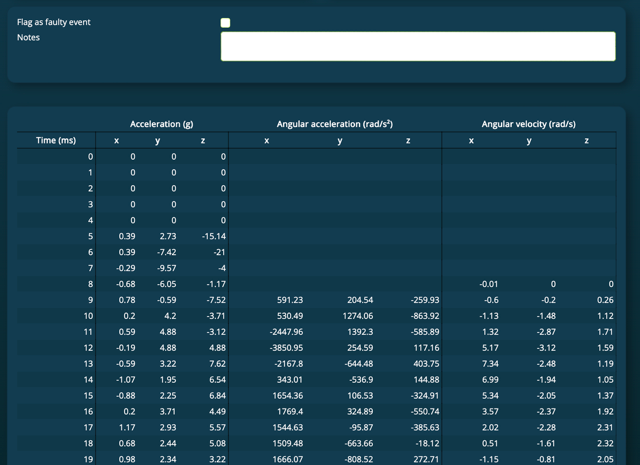The height and width of the screenshot is (465, 640).
Task: Select angular acceleration value -644.48
Action: click(x=359, y=364)
